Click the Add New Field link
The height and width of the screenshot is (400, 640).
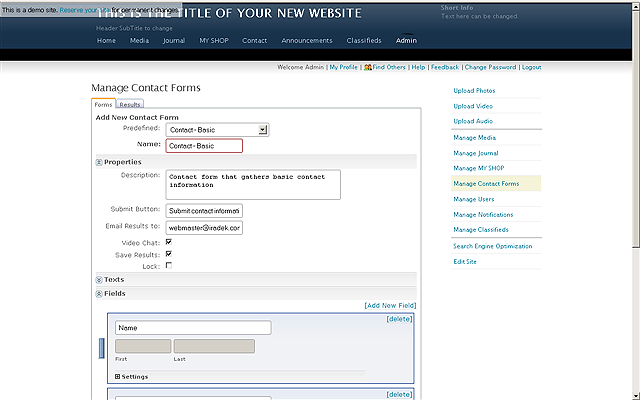pos(390,305)
